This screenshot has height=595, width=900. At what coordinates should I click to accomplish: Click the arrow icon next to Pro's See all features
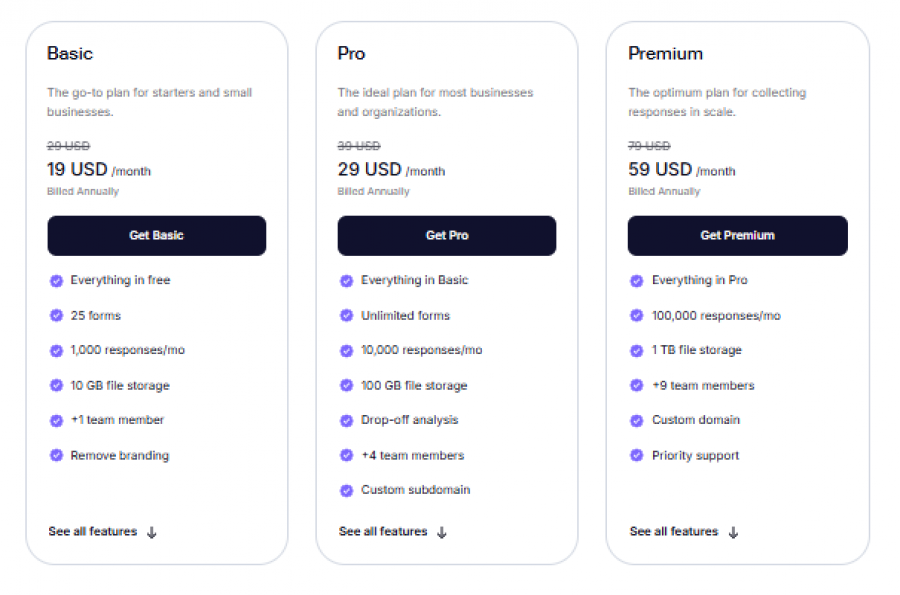coord(441,532)
